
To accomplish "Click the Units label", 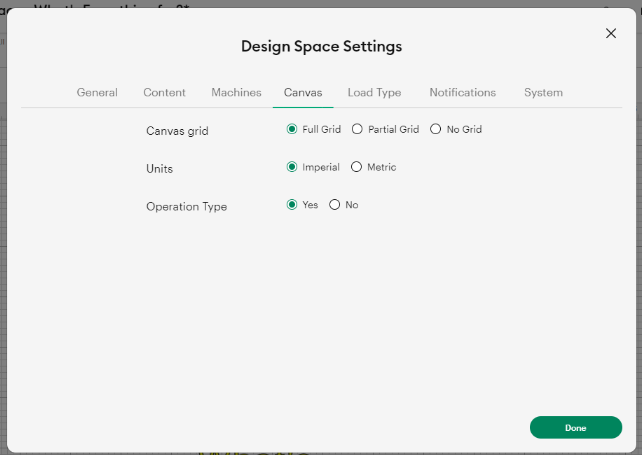I will 159,169.
